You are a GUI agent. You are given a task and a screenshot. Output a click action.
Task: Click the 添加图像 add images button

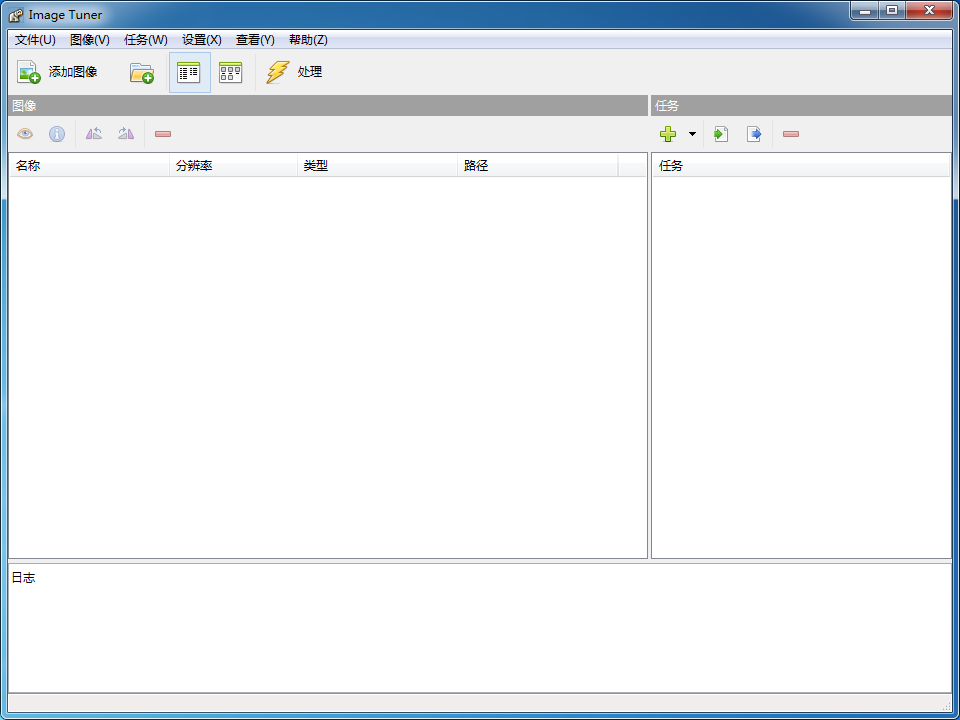(58, 72)
